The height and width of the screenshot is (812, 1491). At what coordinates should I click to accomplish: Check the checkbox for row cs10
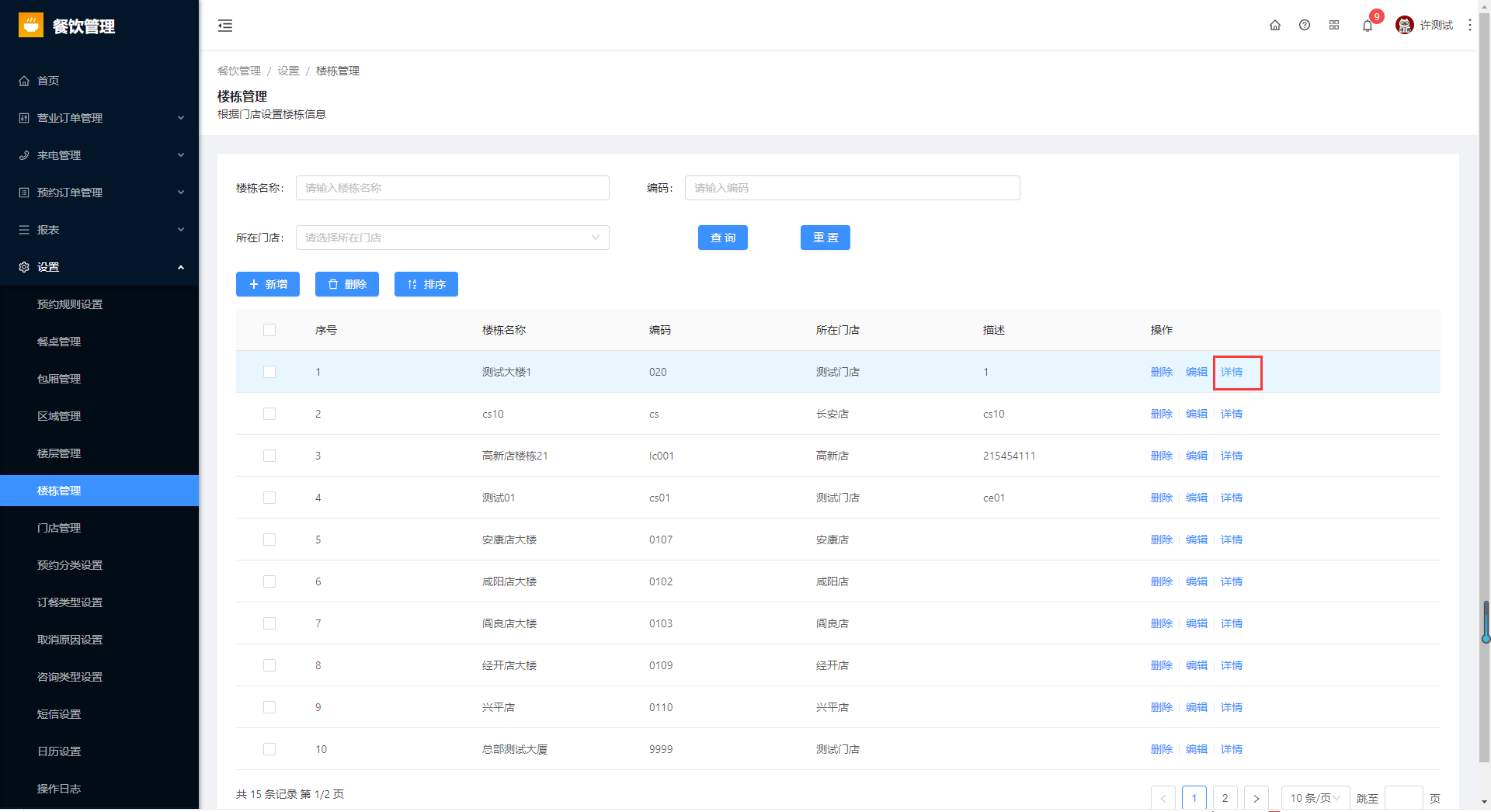click(269, 414)
